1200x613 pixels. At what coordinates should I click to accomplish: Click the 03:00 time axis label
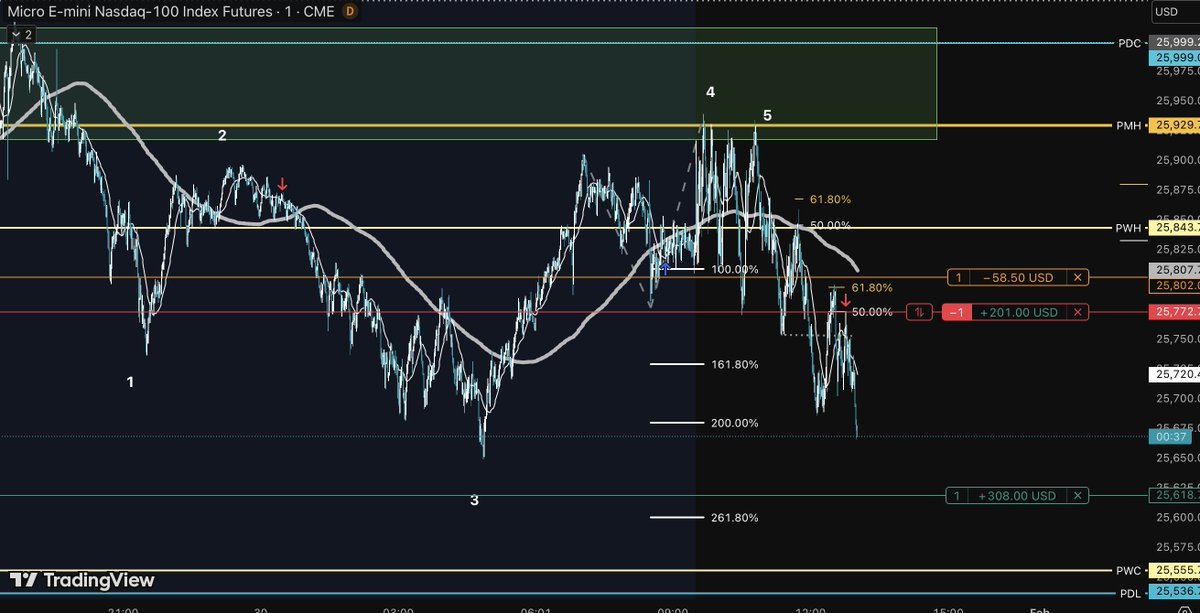(398, 608)
